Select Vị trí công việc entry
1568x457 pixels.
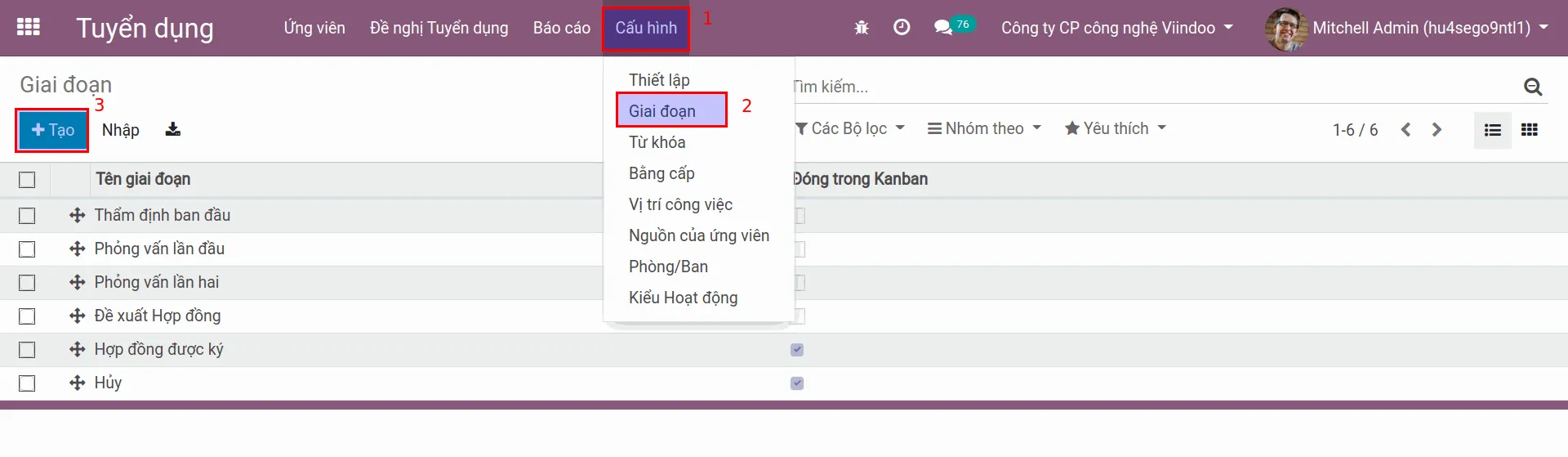680,204
